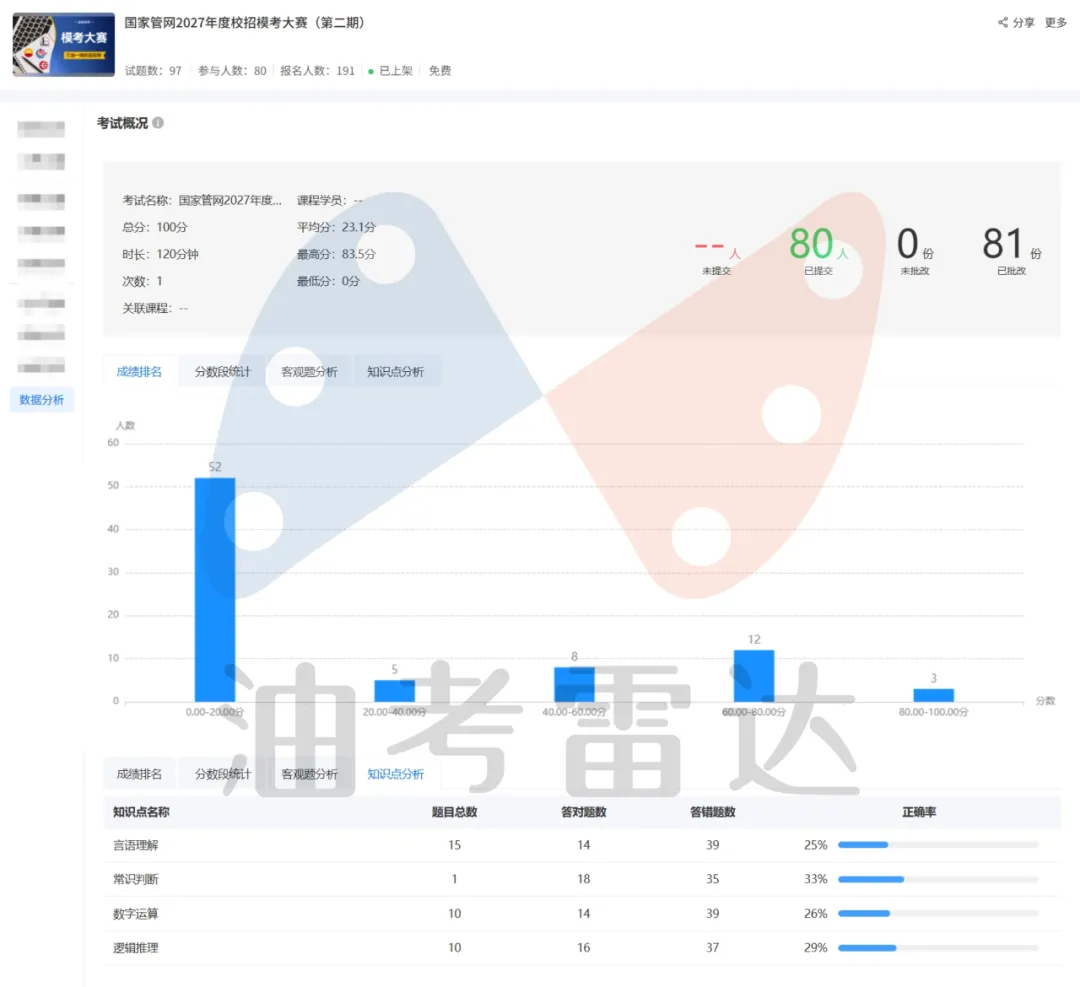The width and height of the screenshot is (1080, 987).
Task: Click the 已上架 status indicator
Action: [x=391, y=70]
